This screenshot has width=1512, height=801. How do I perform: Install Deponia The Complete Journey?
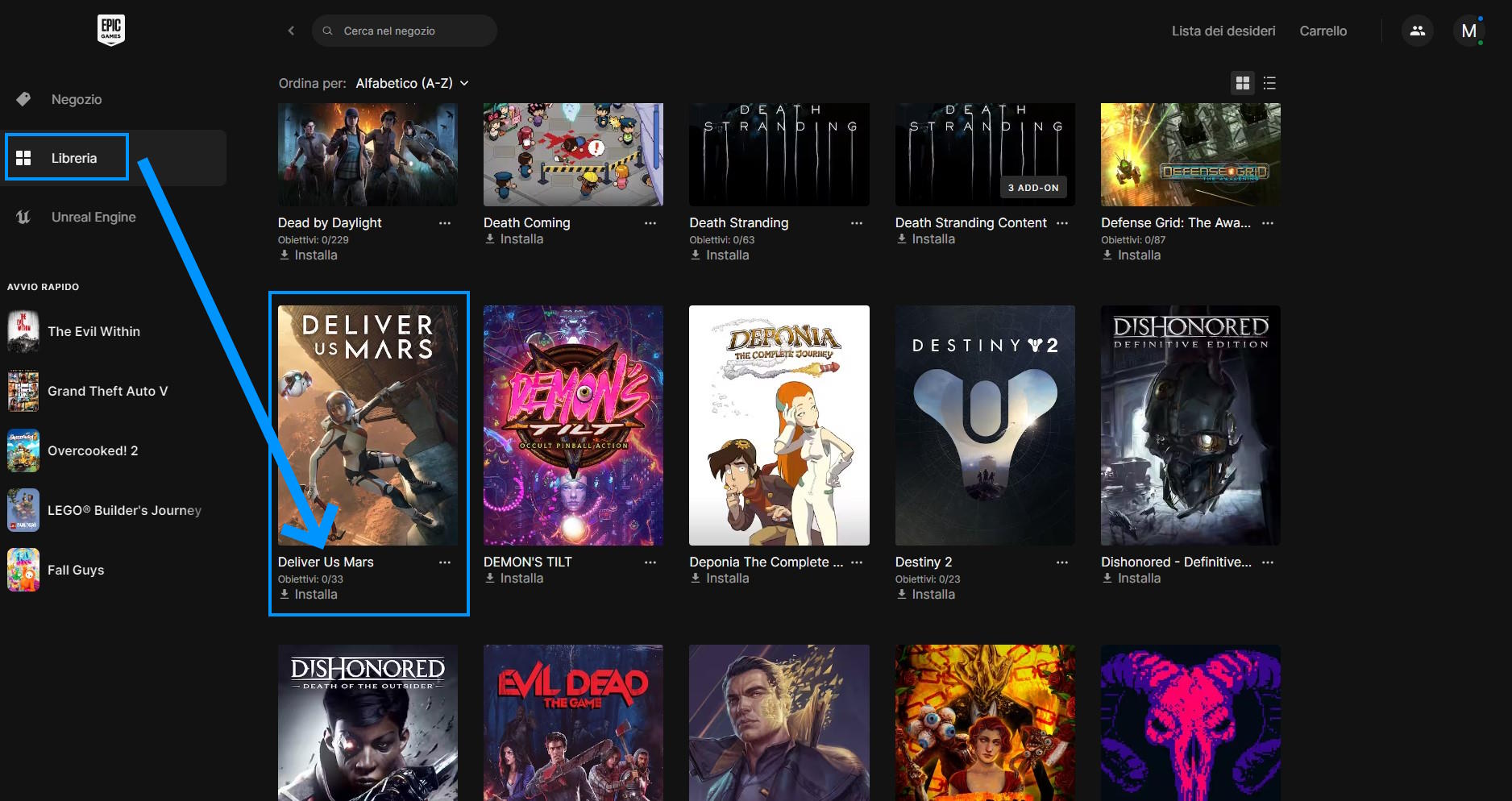point(720,578)
